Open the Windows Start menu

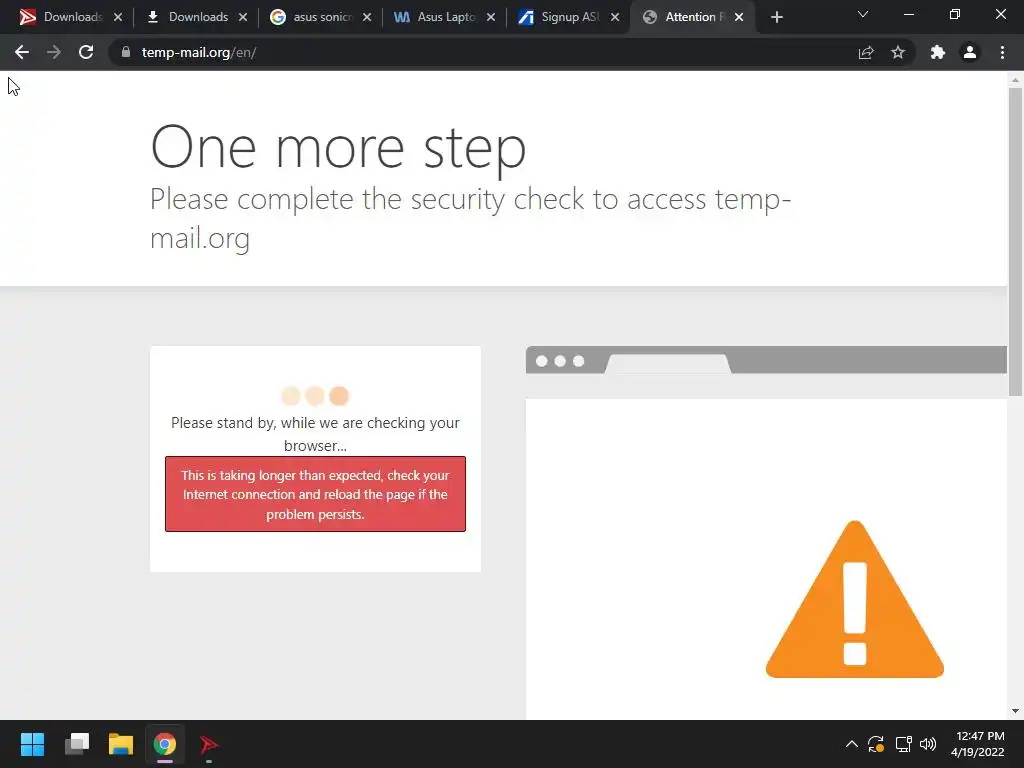pyautogui.click(x=32, y=744)
